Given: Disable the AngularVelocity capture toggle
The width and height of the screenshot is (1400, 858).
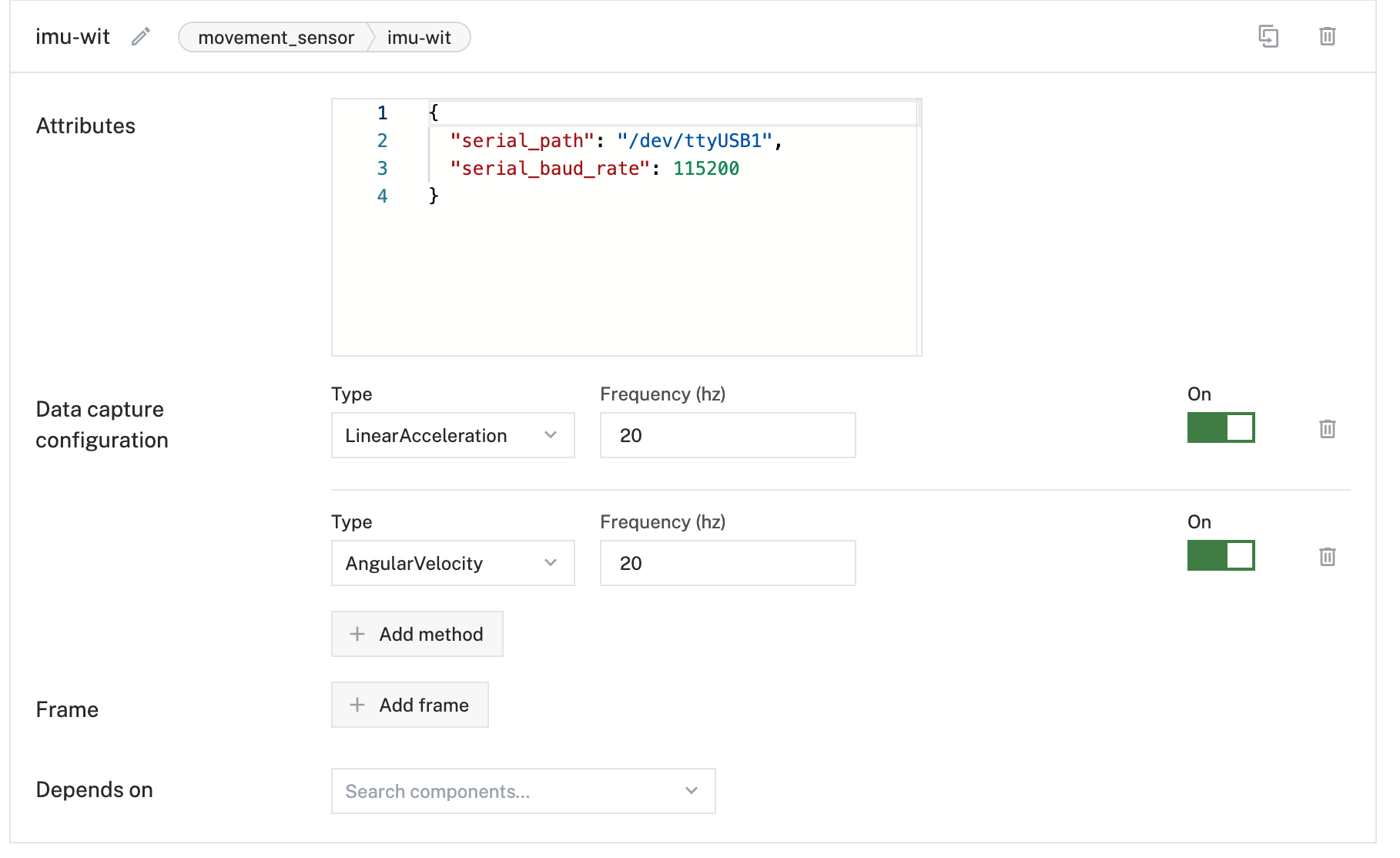Looking at the screenshot, I should (1221, 555).
